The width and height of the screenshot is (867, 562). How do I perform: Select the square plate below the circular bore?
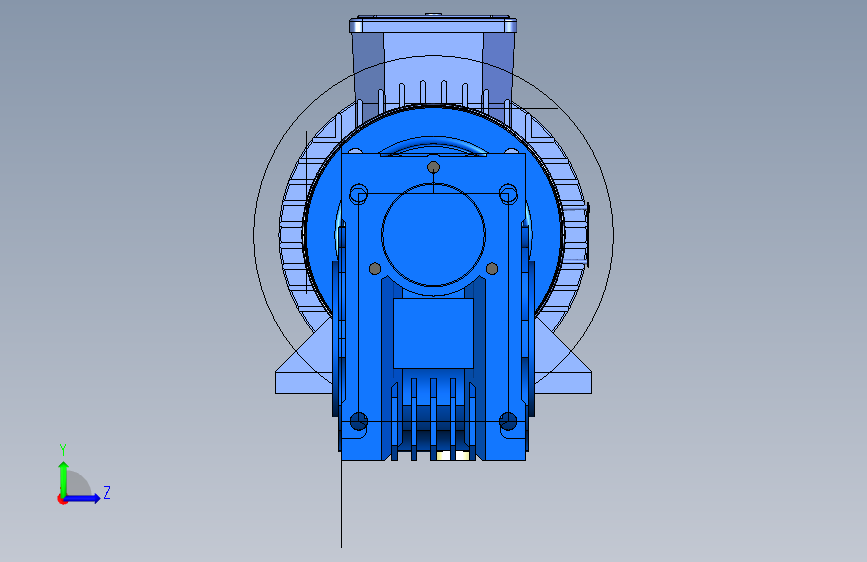click(x=434, y=334)
